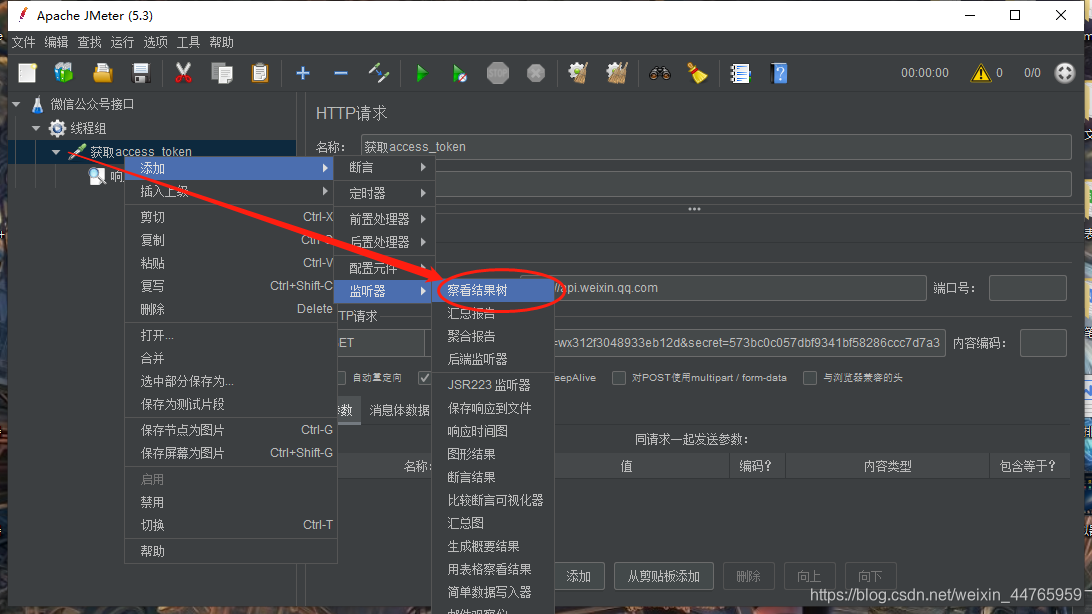1092x614 pixels.
Task: Toggle the 自动重定向 checkbox
Action: tap(341, 377)
